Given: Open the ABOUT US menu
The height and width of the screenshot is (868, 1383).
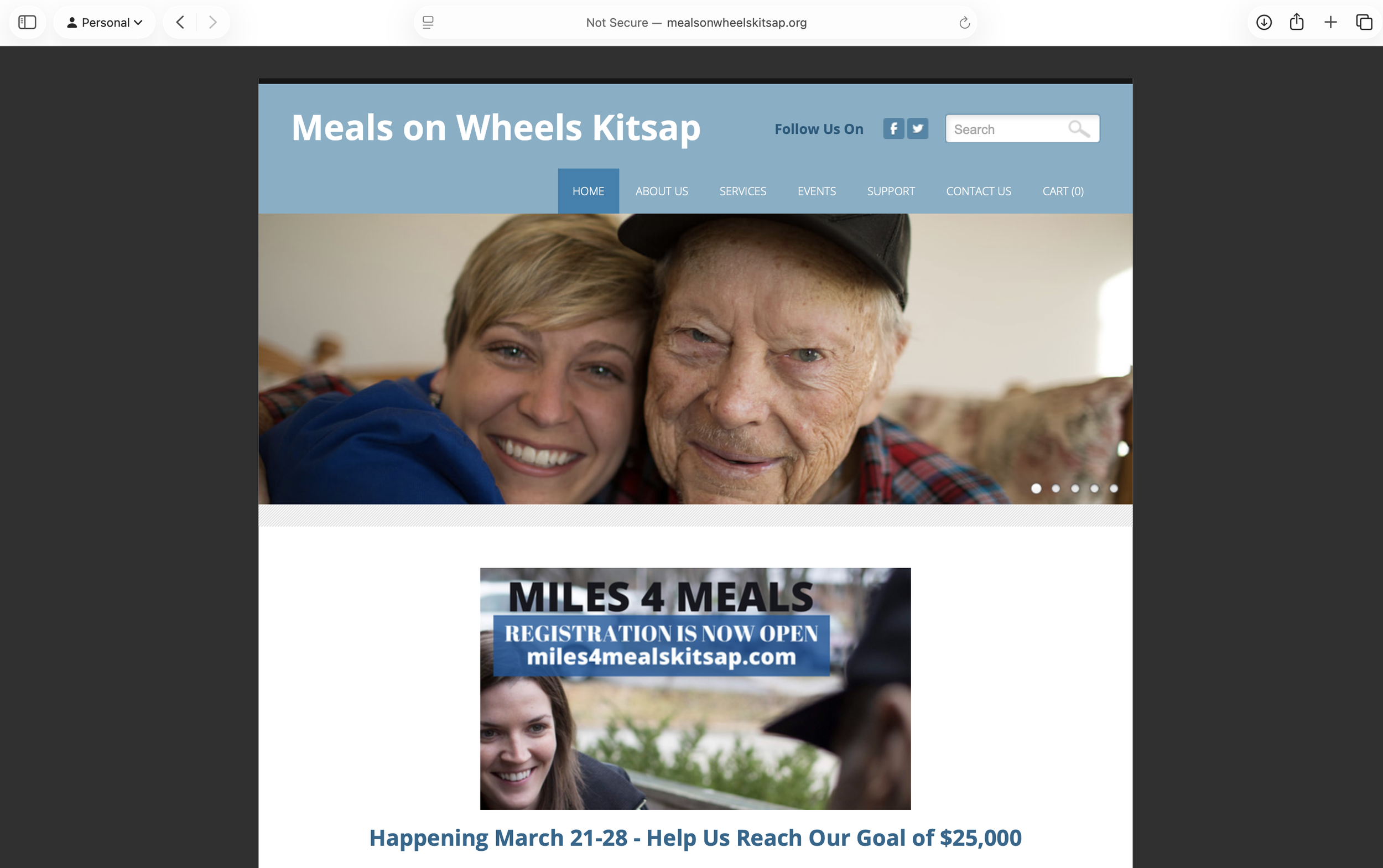Looking at the screenshot, I should pos(662,191).
